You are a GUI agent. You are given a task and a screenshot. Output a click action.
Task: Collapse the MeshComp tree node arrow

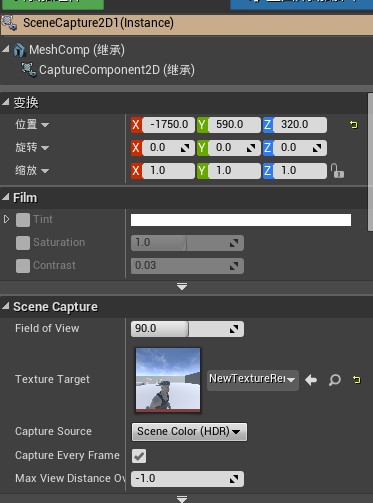(6, 49)
